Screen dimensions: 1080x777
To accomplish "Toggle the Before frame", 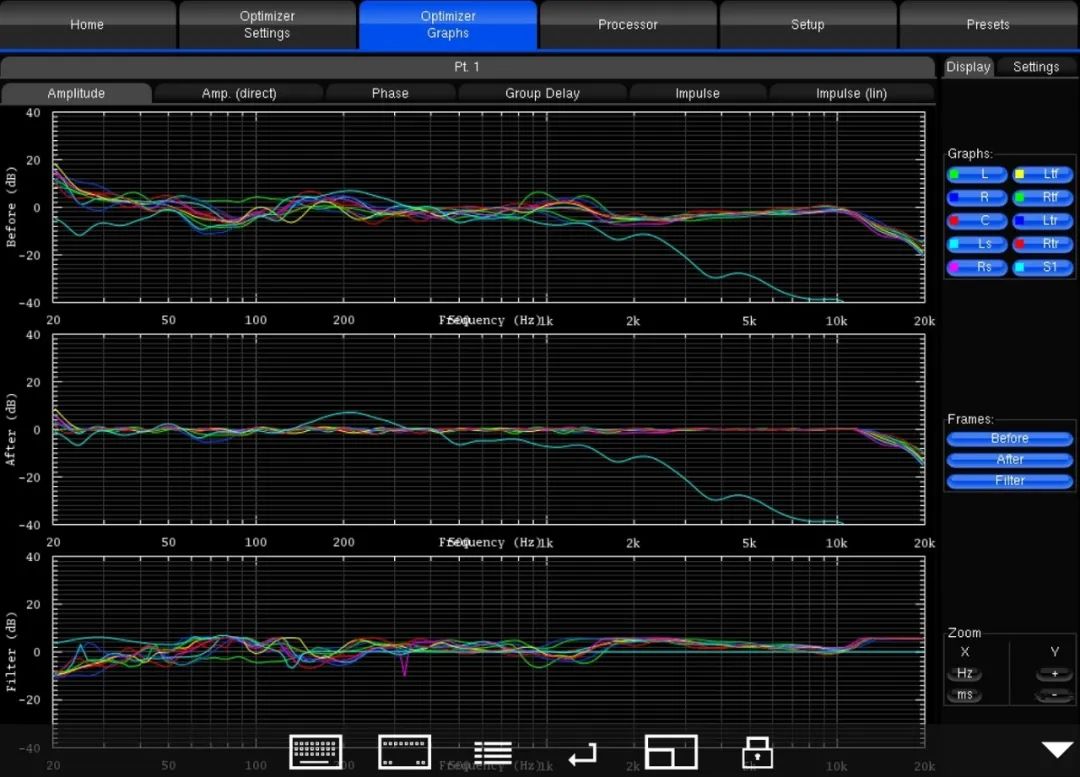I will coord(1010,439).
